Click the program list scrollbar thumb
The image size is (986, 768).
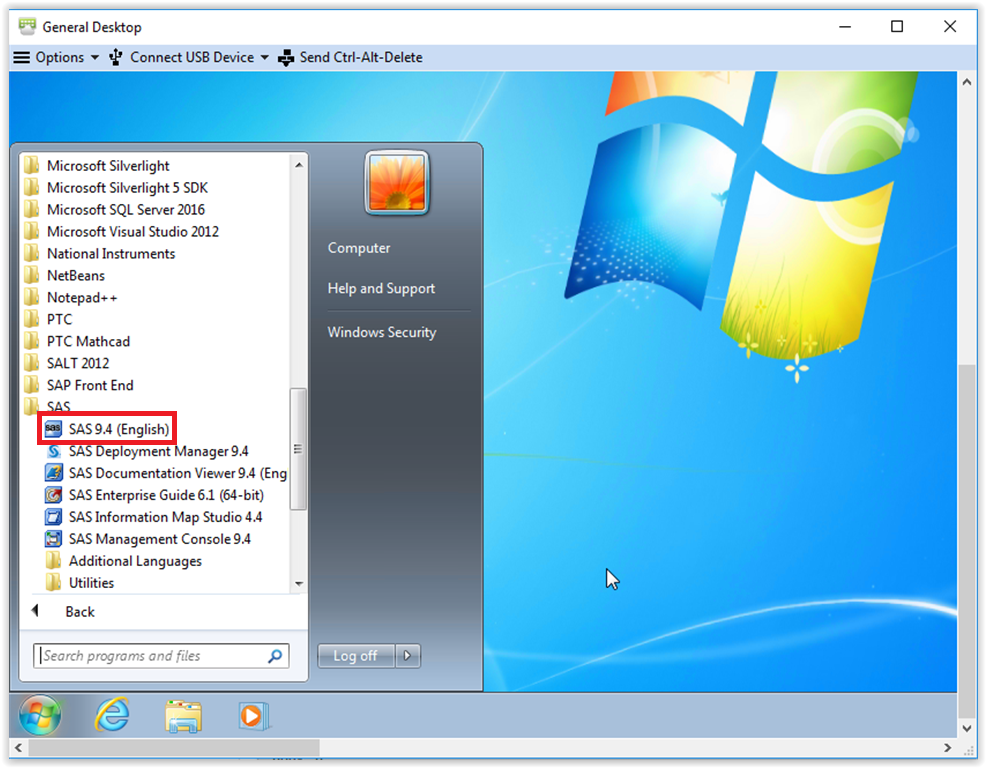299,448
